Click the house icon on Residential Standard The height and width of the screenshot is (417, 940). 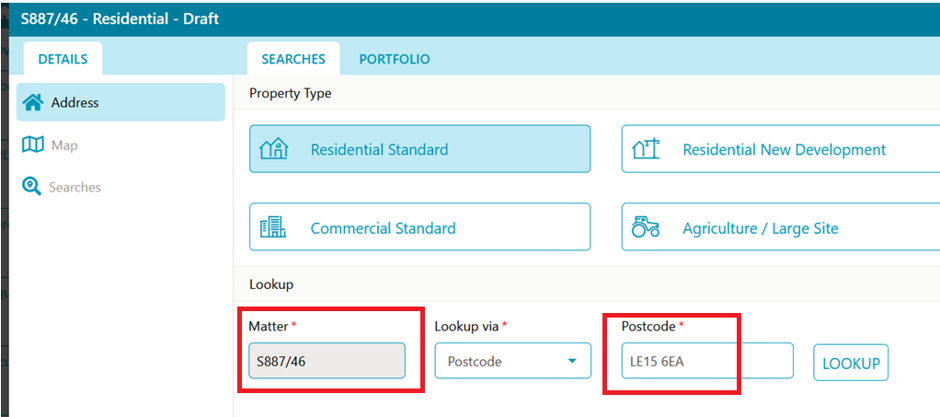[x=274, y=149]
